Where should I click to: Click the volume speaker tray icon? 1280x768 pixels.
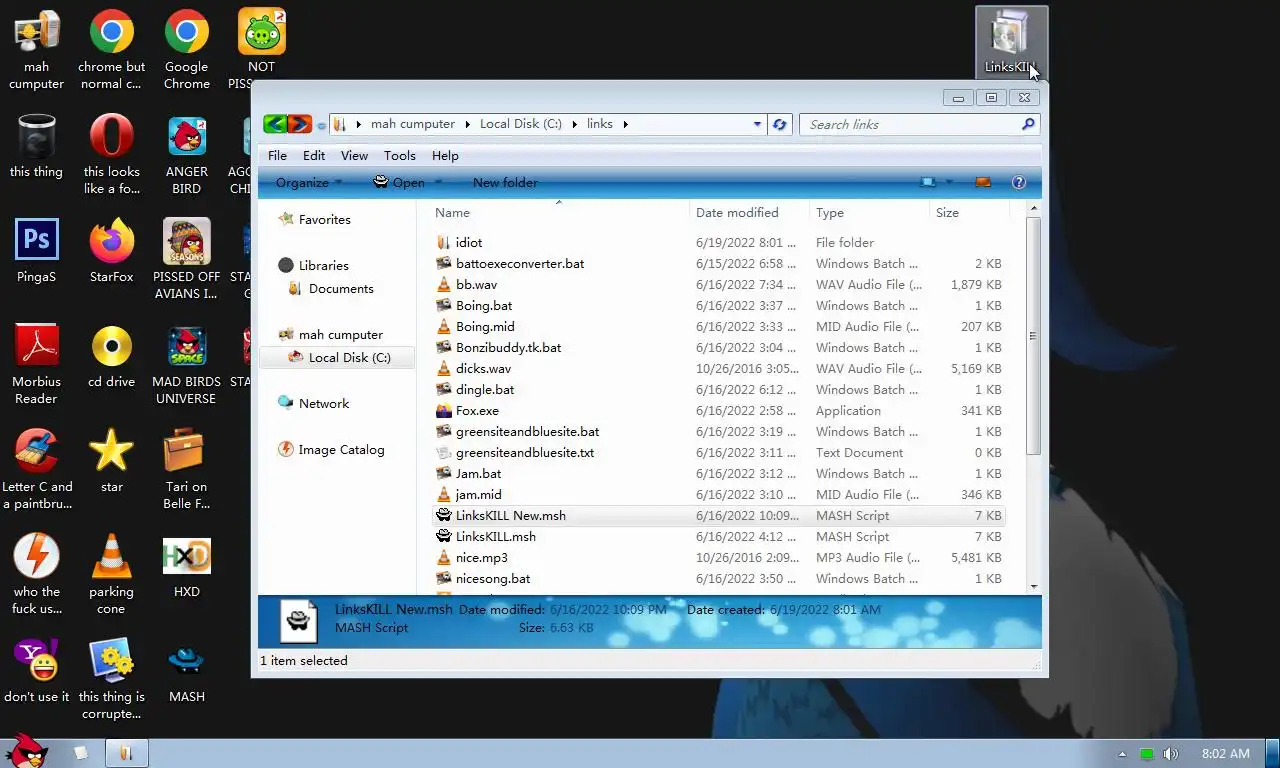click(1170, 754)
